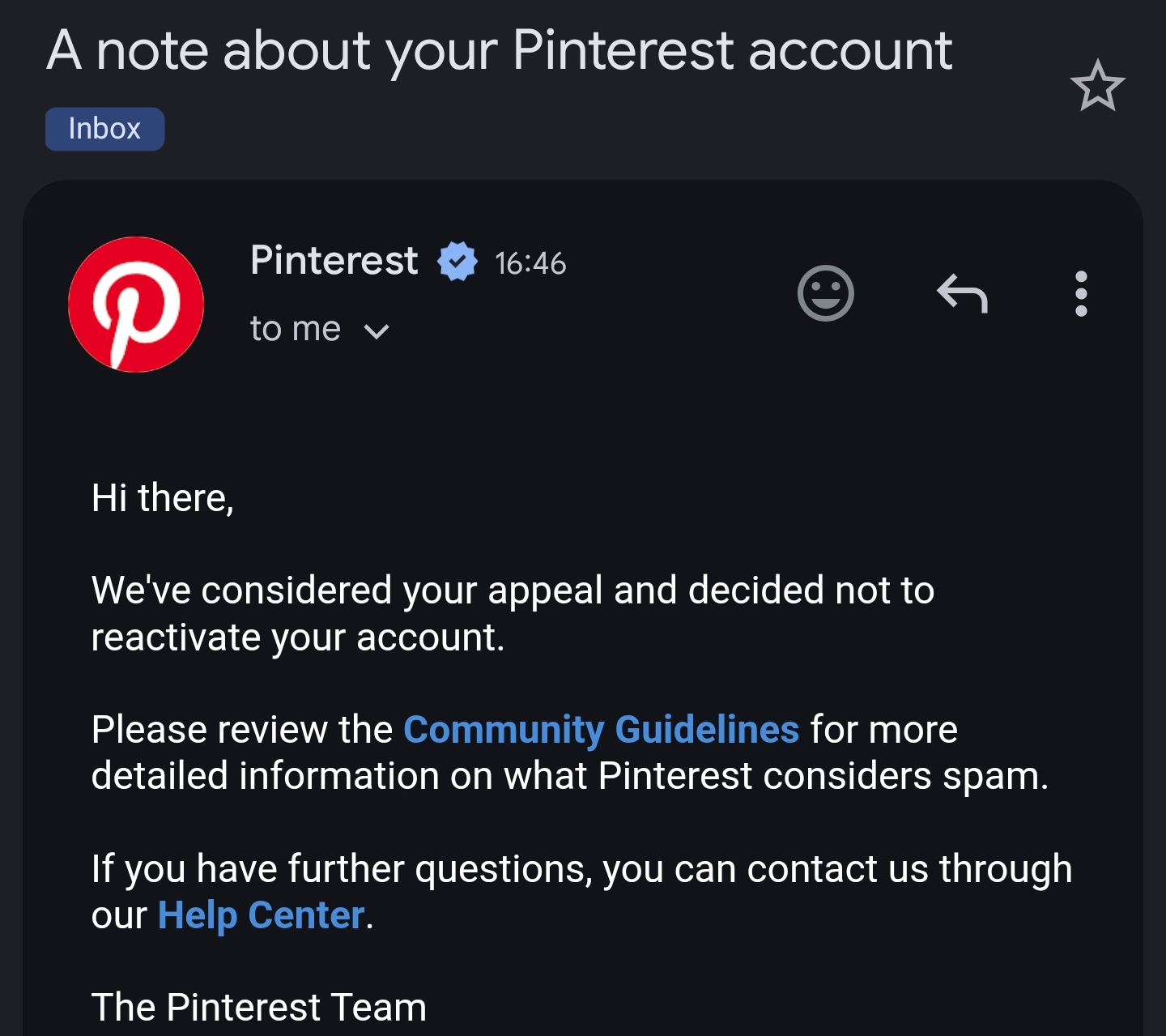Viewport: 1166px width, 1036px height.
Task: Click the 16:46 timestamp
Action: point(530,263)
